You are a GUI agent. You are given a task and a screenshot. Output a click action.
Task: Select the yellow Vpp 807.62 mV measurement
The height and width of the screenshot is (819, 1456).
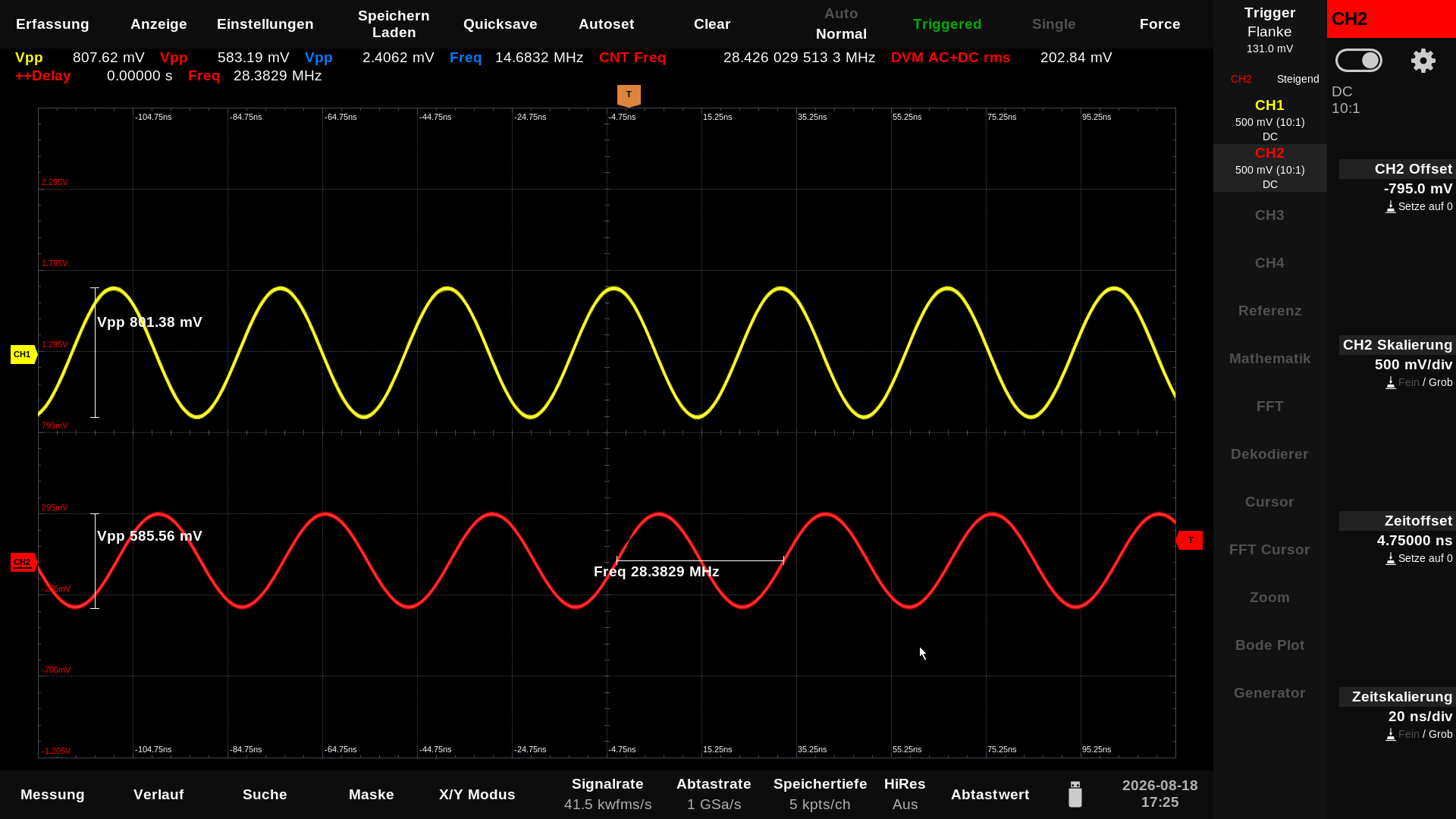click(x=80, y=58)
